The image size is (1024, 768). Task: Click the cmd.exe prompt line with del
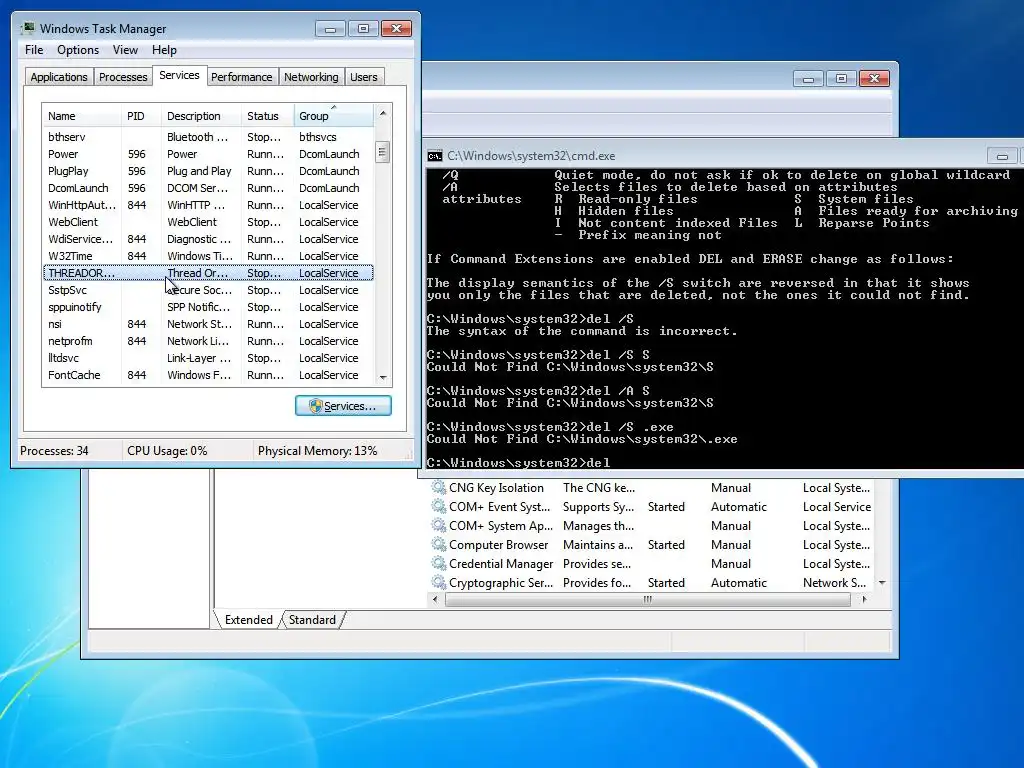(x=519, y=462)
